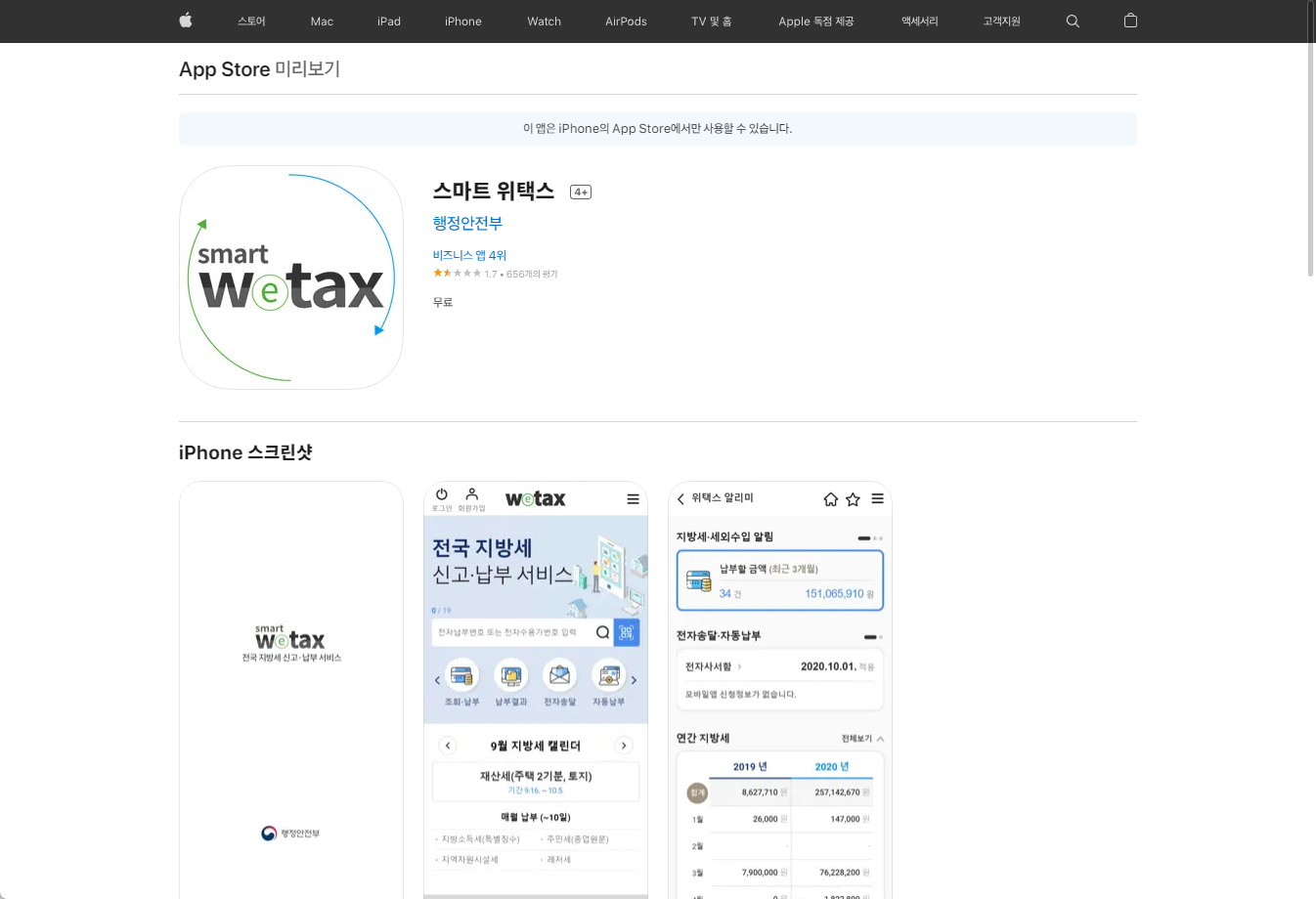
Task: Show next month in 지방세 캘린더
Action: click(624, 746)
